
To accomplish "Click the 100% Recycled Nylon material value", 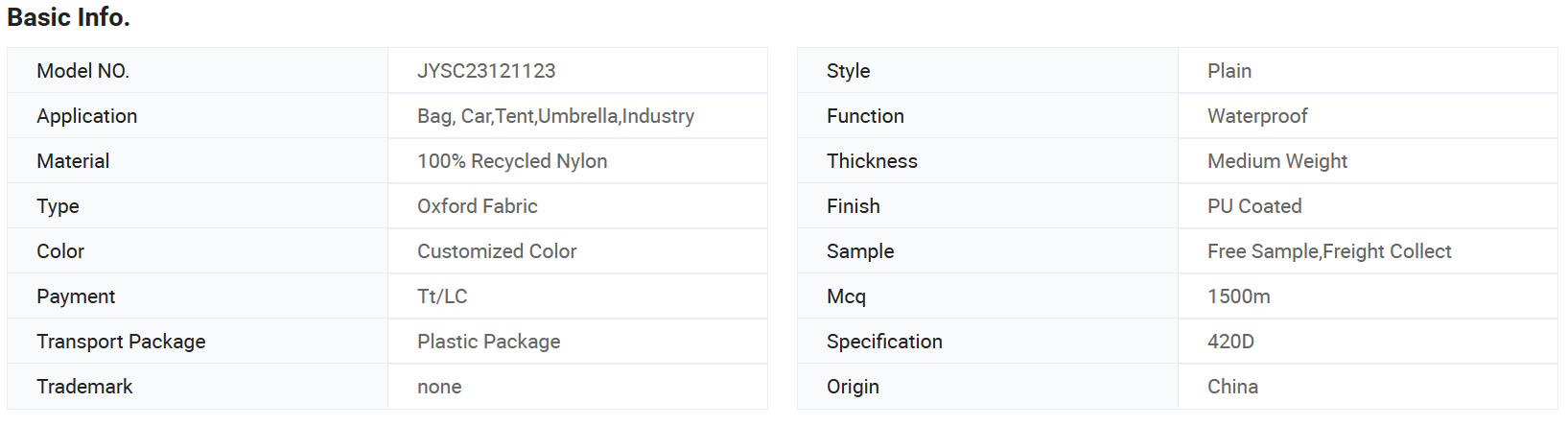I will click(x=512, y=161).
